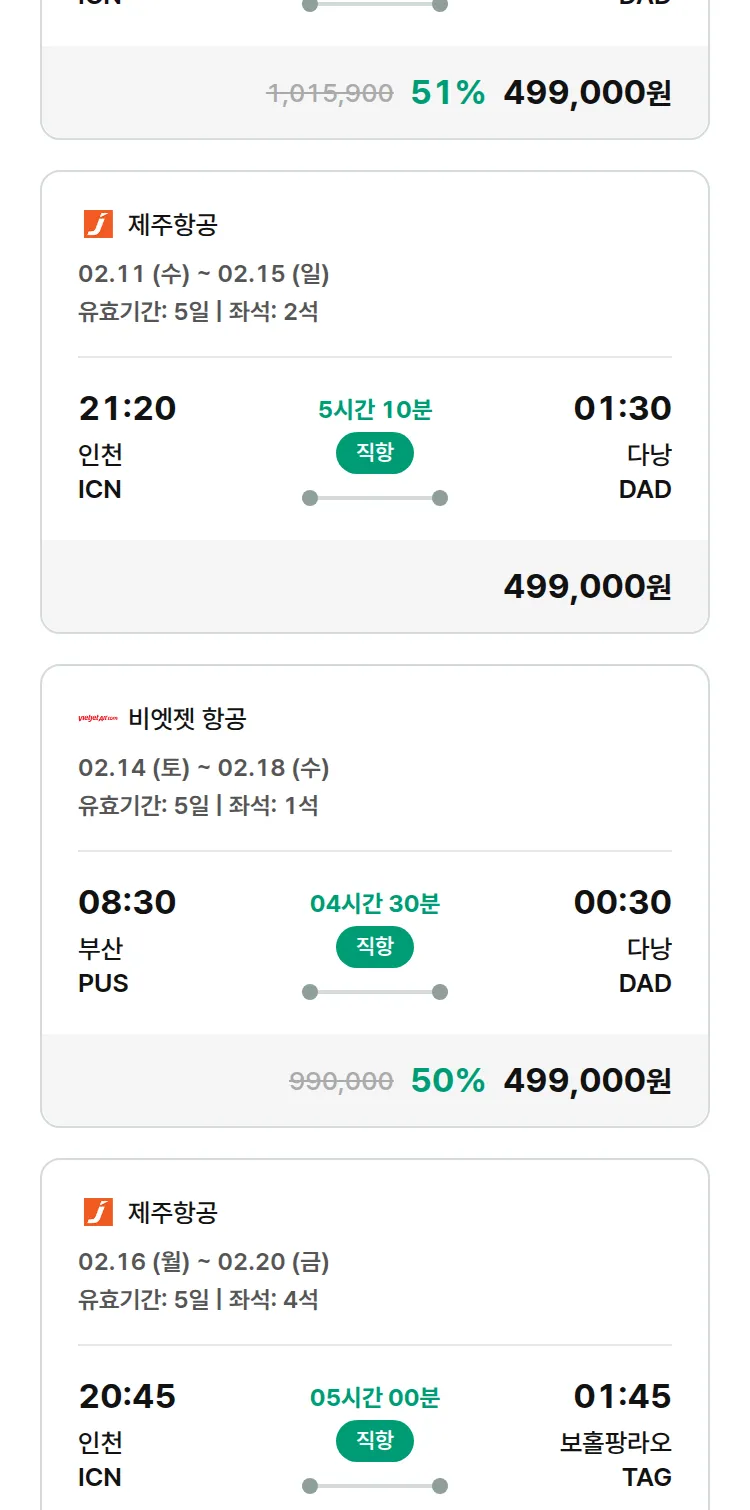Open the 21:20 Incheon departure time
This screenshot has height=1510, width=750.
[x=127, y=408]
